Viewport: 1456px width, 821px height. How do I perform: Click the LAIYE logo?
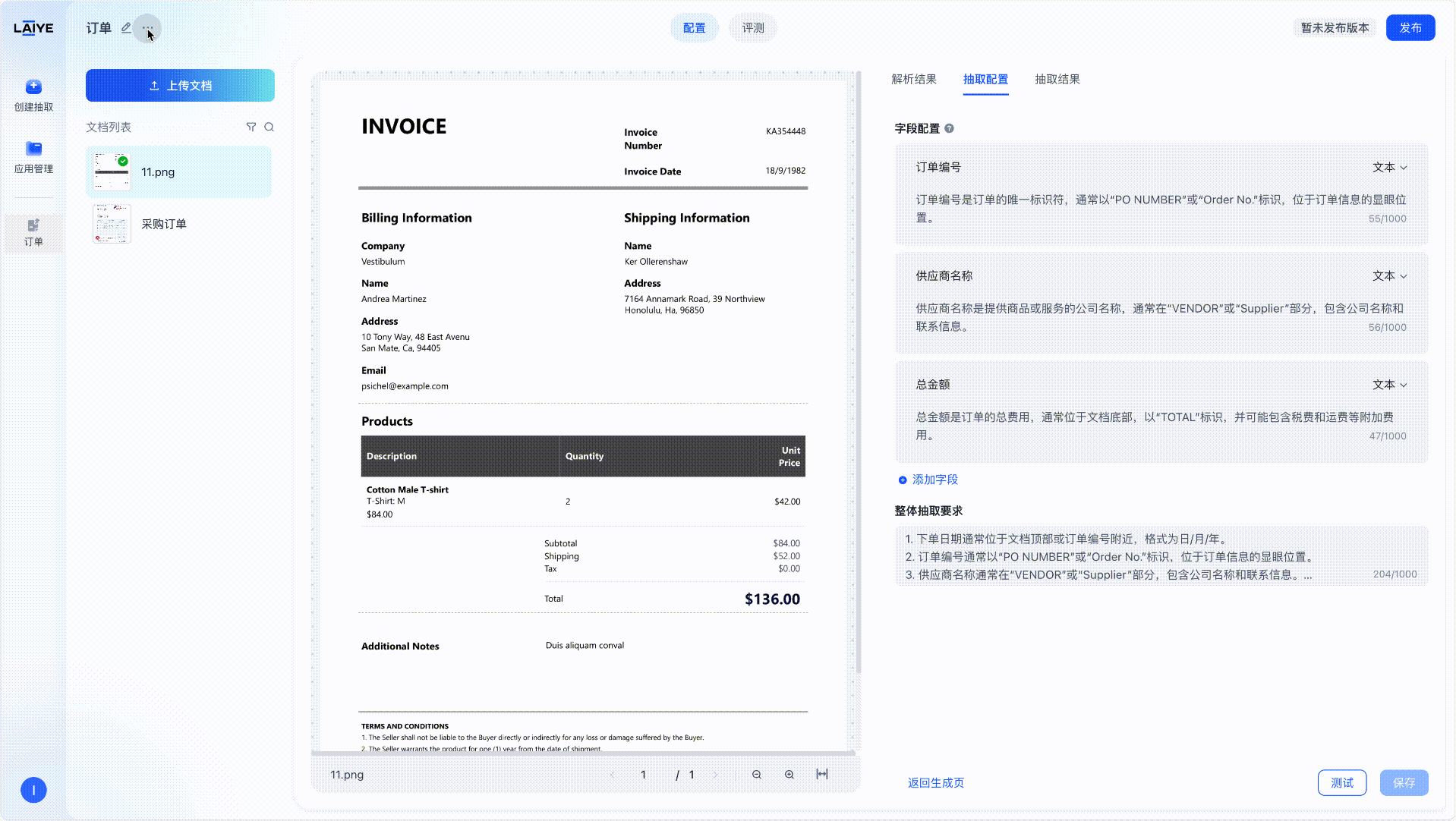[x=33, y=28]
